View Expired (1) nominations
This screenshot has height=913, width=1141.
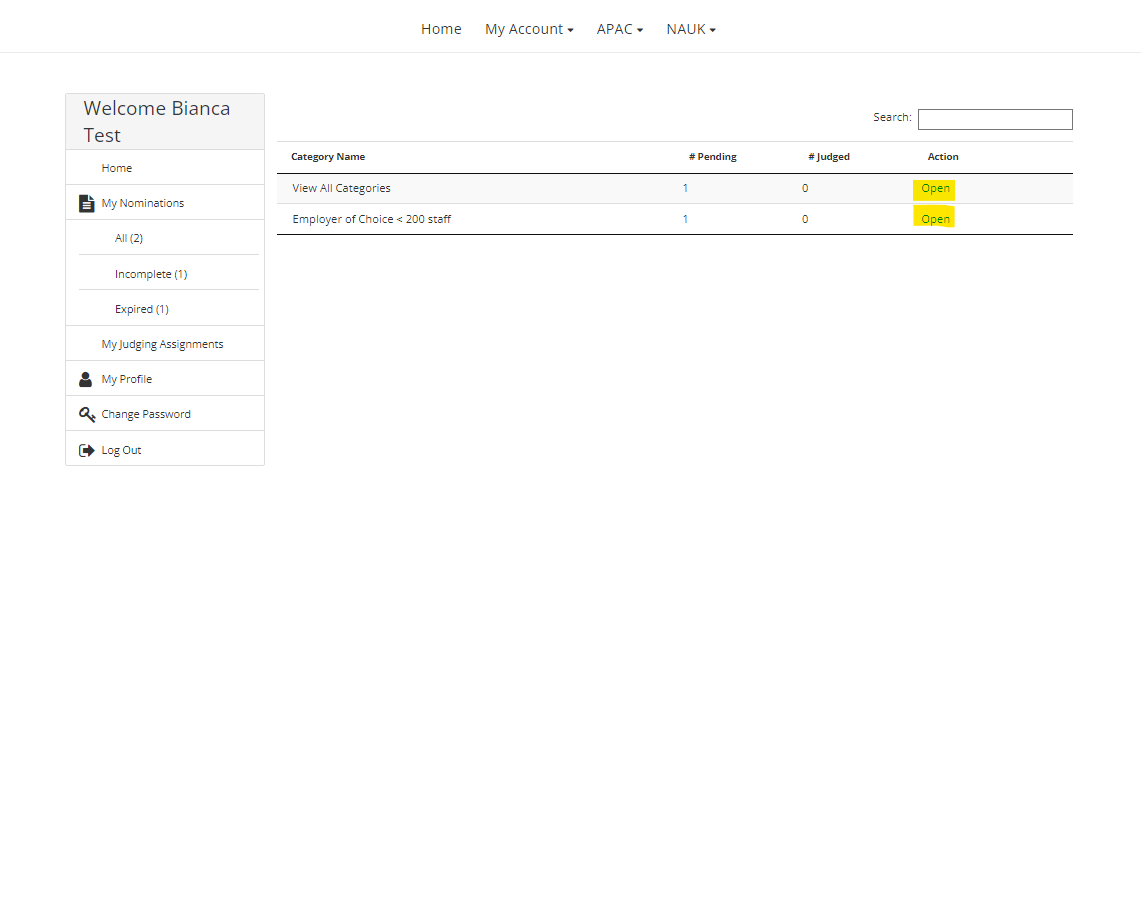[x=141, y=309]
